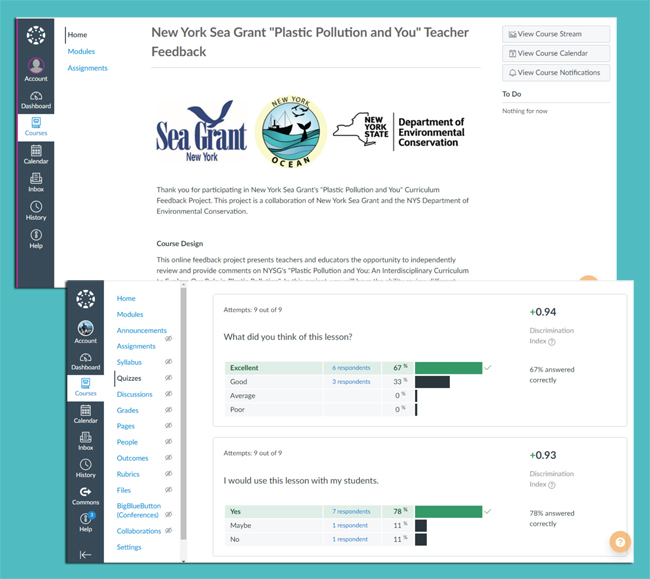
Task: Select Modules in bottom window course menu
Action: [130, 315]
